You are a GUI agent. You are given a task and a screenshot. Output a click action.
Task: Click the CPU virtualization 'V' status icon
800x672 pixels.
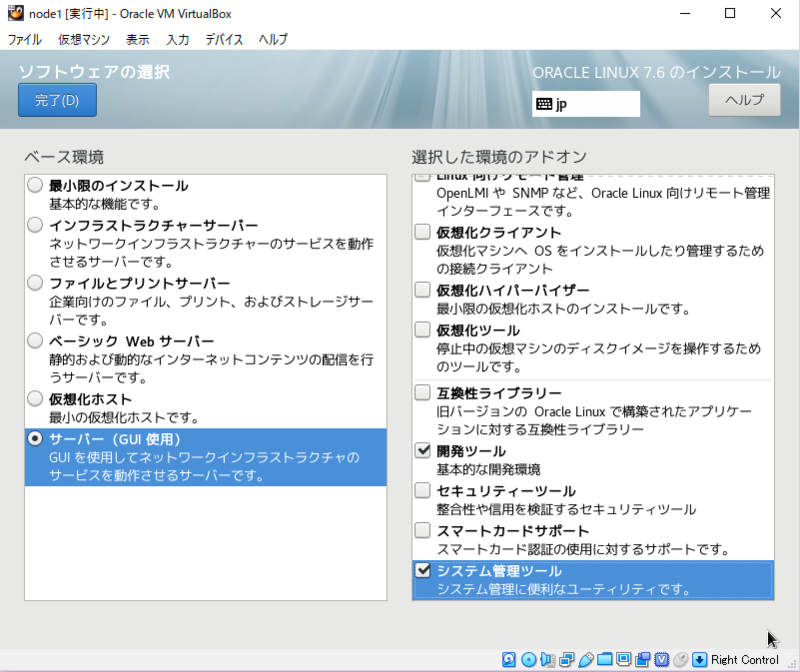point(662,660)
